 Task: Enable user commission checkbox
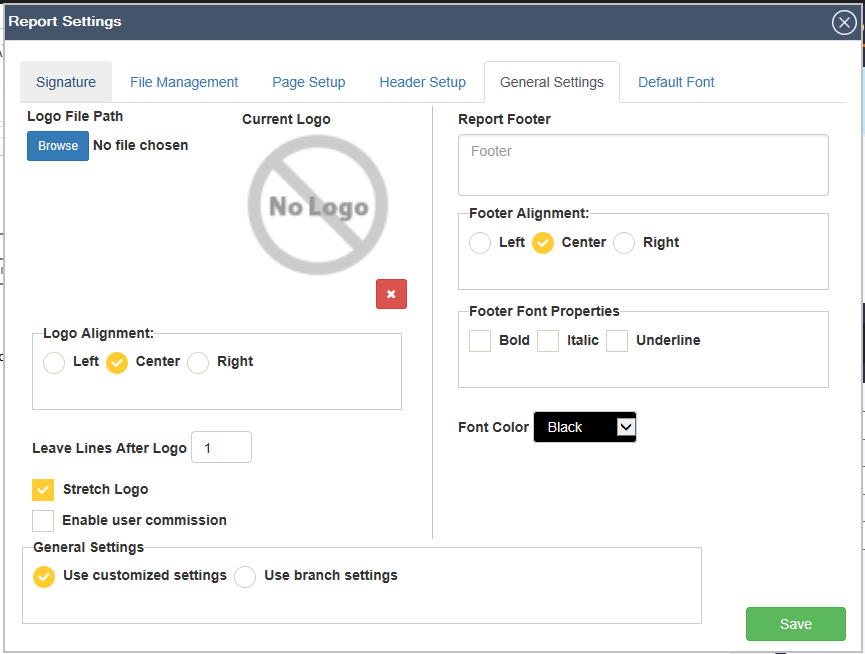pyautogui.click(x=43, y=521)
